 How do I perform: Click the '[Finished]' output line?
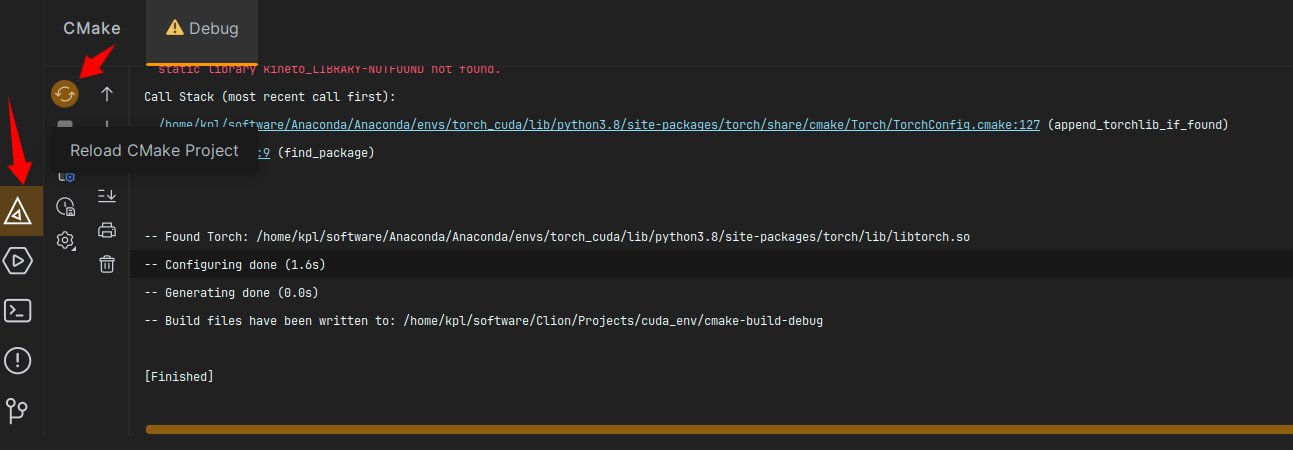179,377
